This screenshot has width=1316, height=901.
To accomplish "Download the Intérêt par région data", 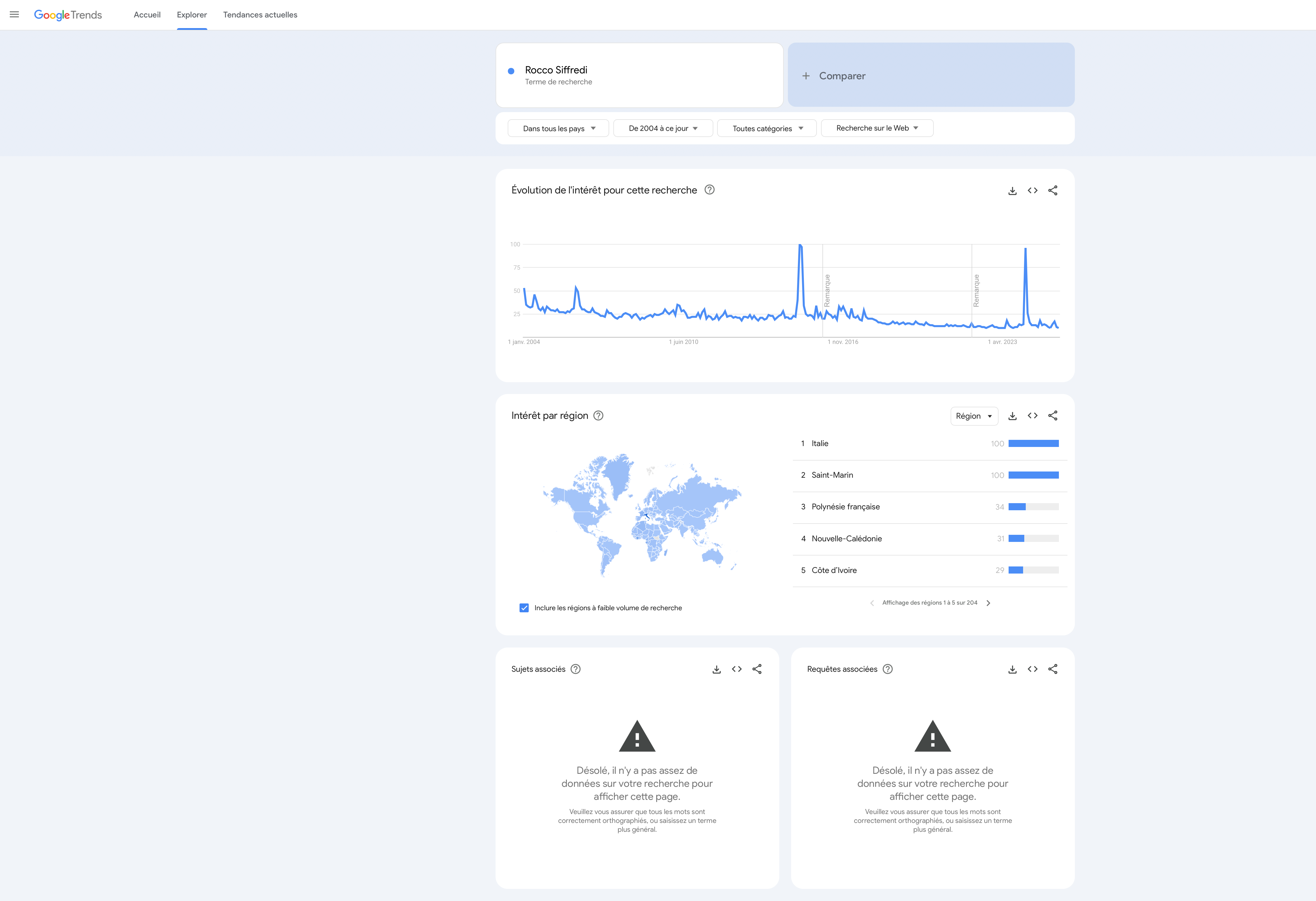I will point(1012,416).
